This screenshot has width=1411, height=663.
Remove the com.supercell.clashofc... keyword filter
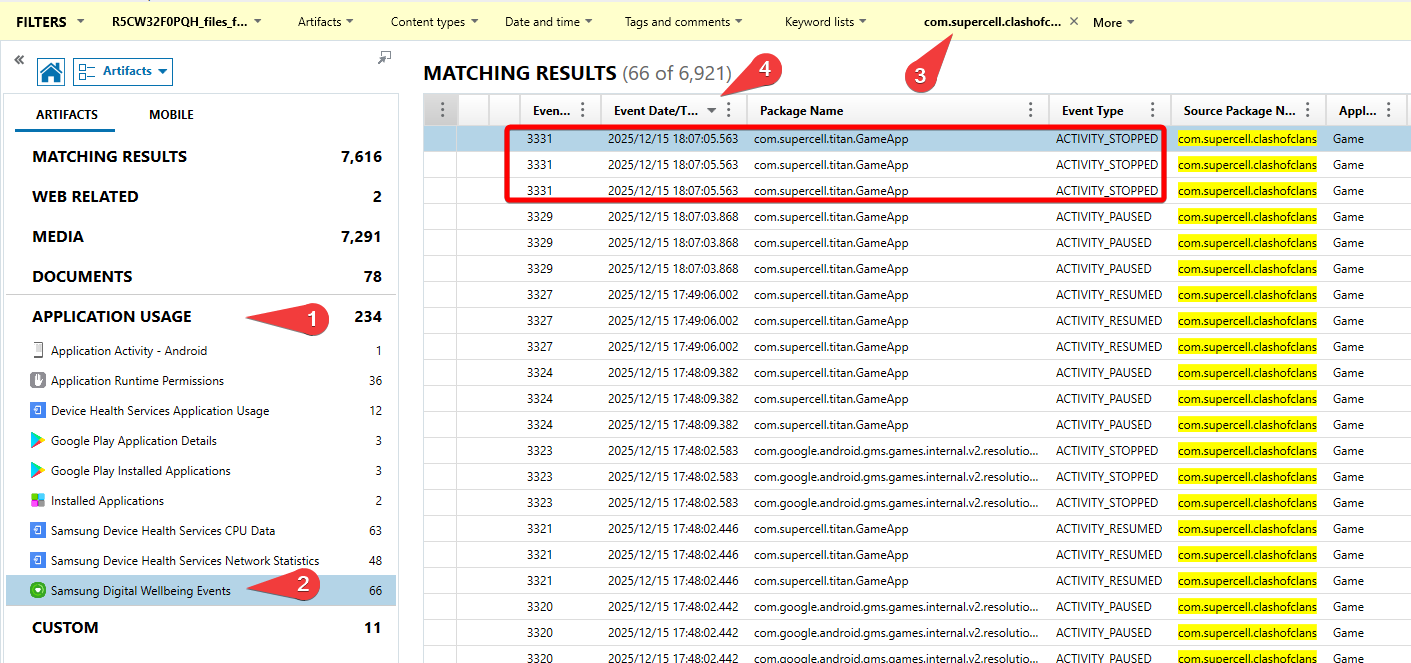click(1074, 21)
